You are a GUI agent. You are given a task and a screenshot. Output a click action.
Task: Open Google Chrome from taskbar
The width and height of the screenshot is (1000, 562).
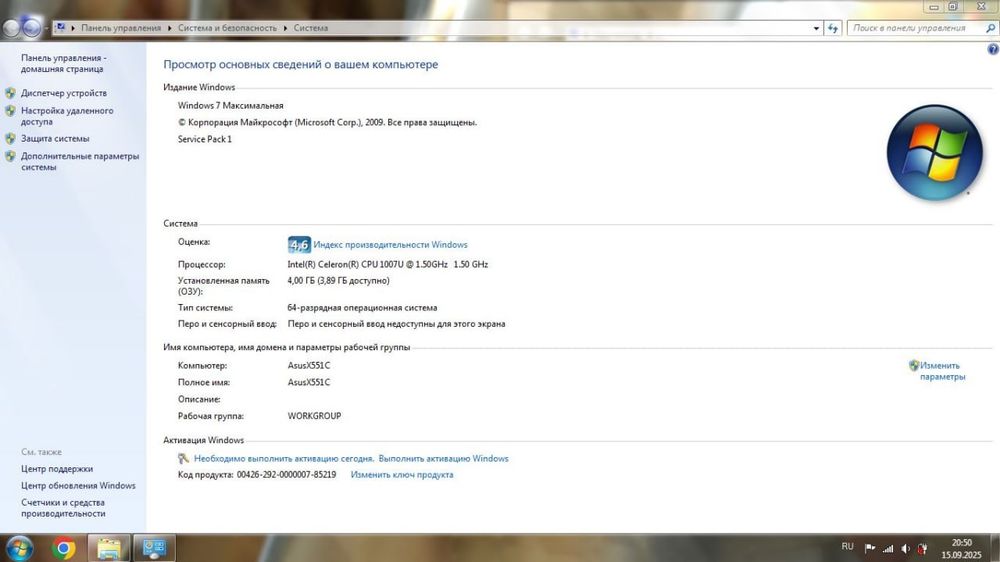click(x=64, y=548)
